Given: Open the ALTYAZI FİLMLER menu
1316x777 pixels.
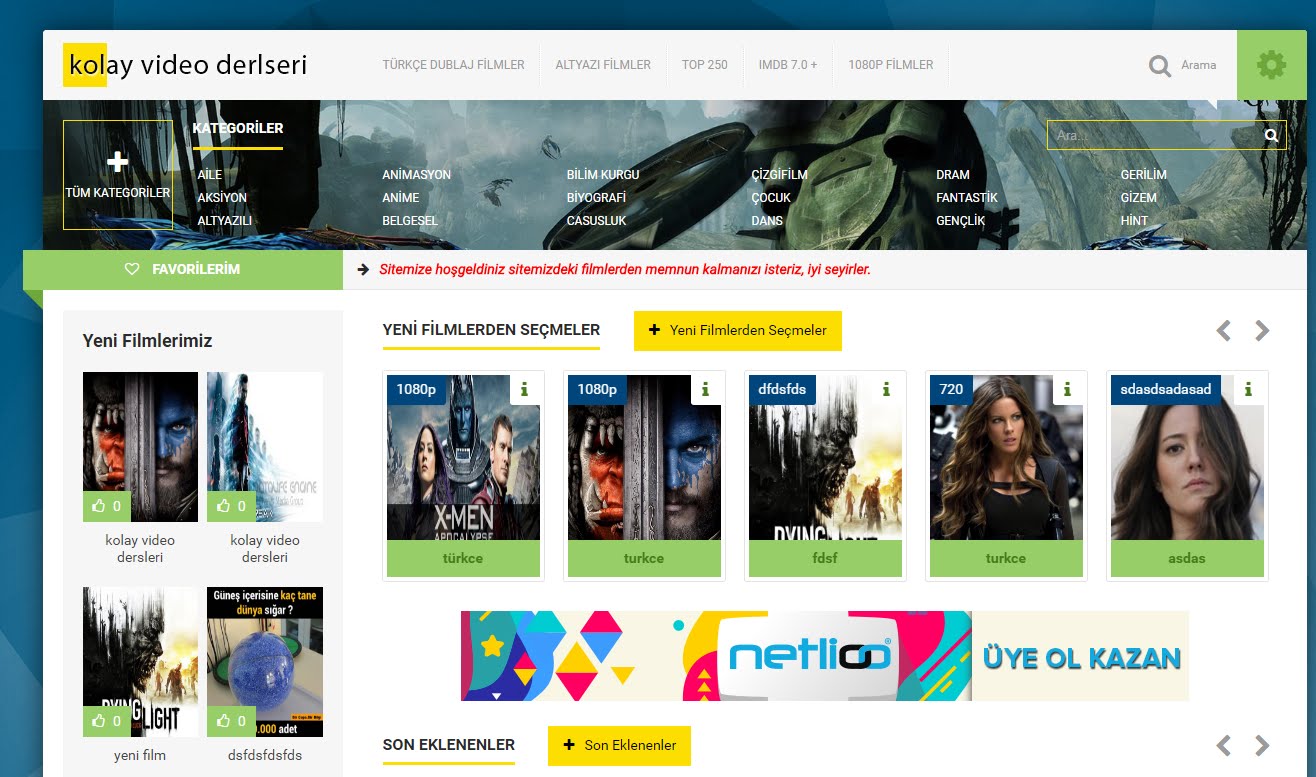Looking at the screenshot, I should pyautogui.click(x=603, y=64).
